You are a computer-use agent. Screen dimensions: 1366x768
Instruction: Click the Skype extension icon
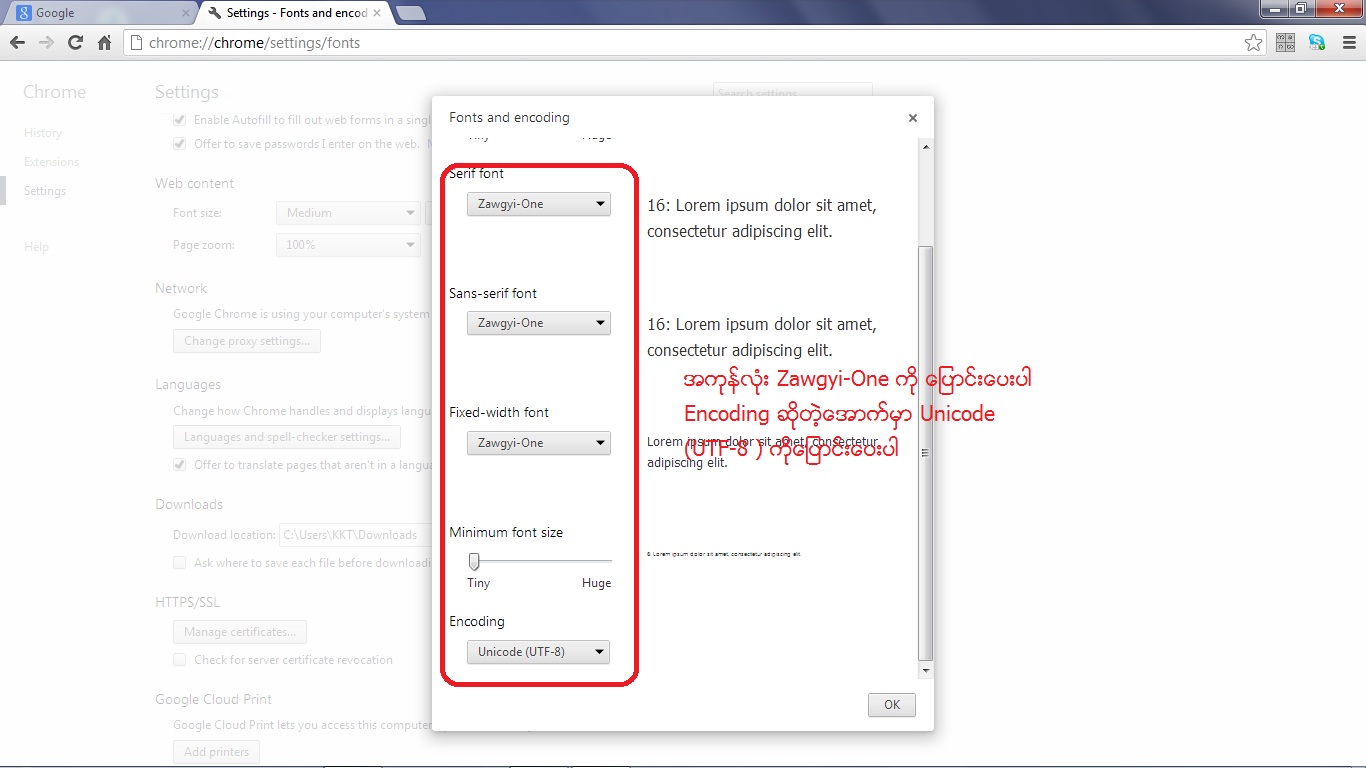click(1317, 43)
